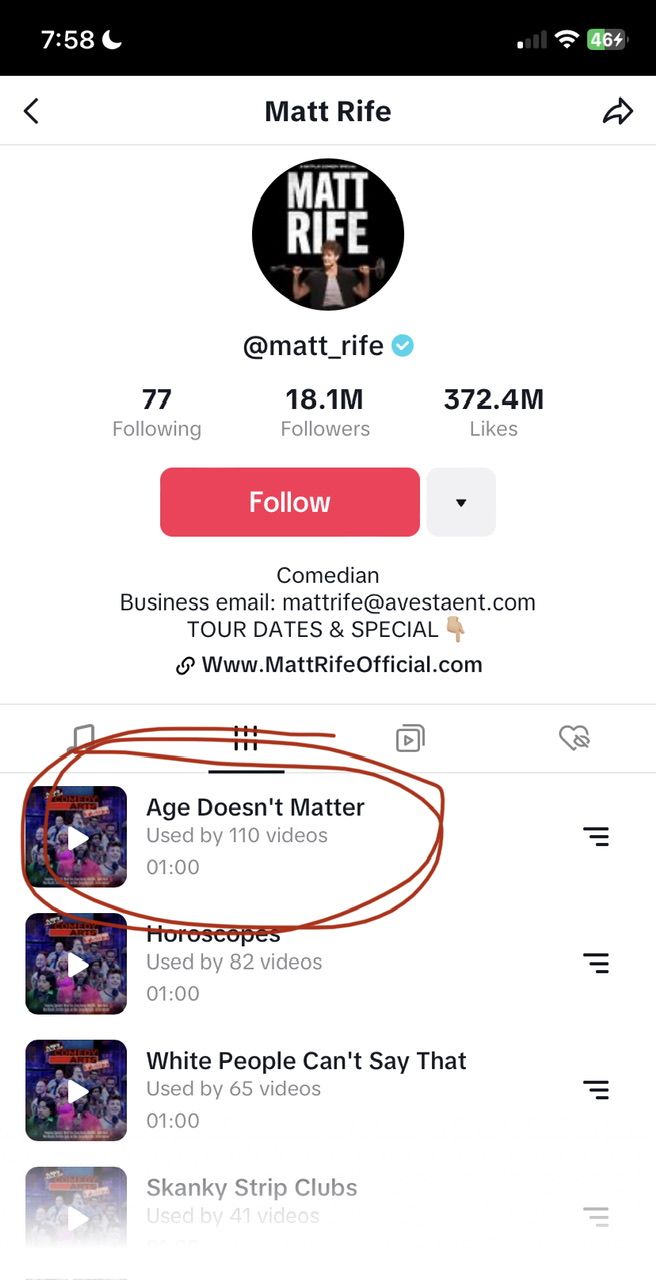Tap the share arrow icon

pyautogui.click(x=618, y=111)
